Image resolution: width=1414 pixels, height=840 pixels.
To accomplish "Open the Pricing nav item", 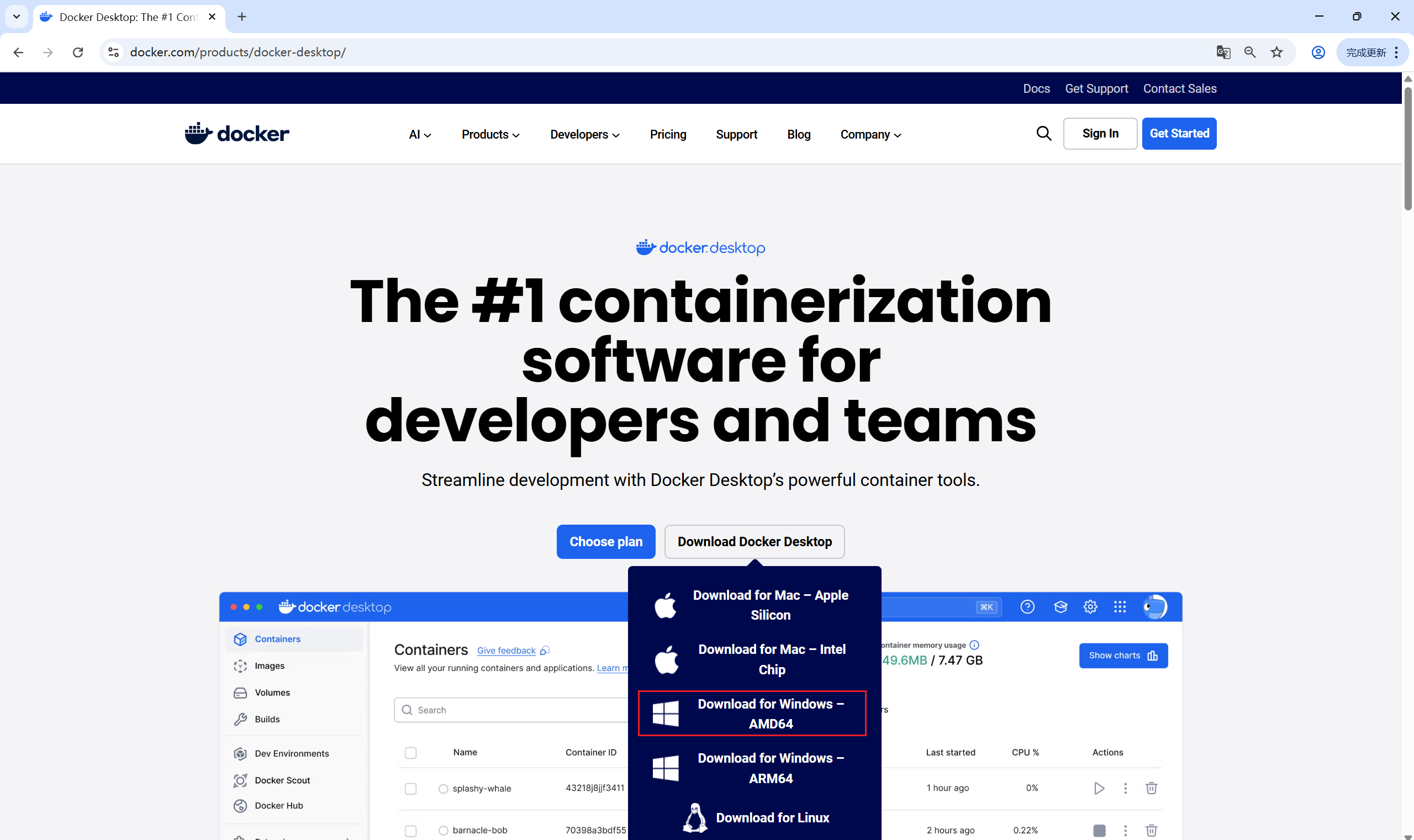I will coord(668,135).
